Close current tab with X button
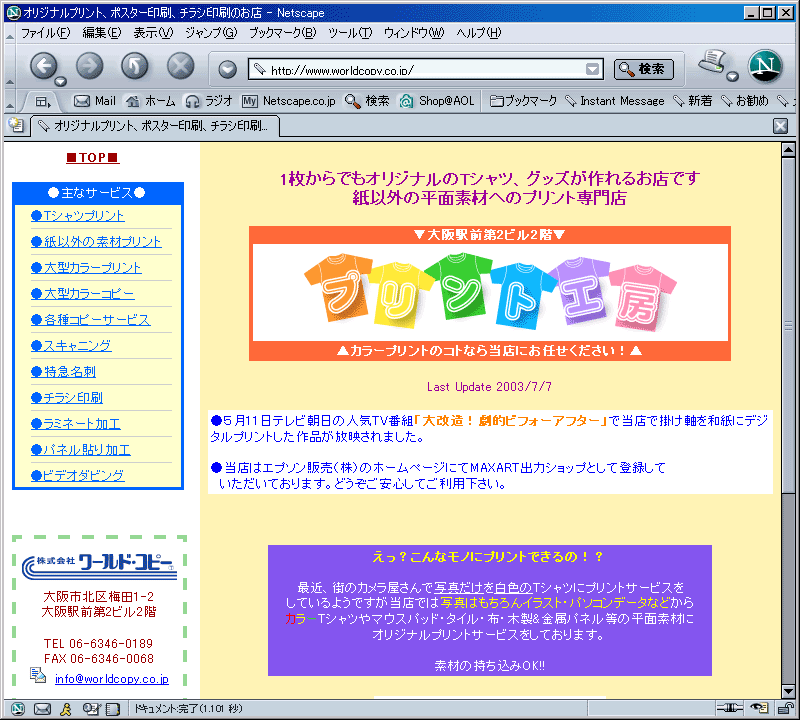The height and width of the screenshot is (720, 800). (780, 126)
